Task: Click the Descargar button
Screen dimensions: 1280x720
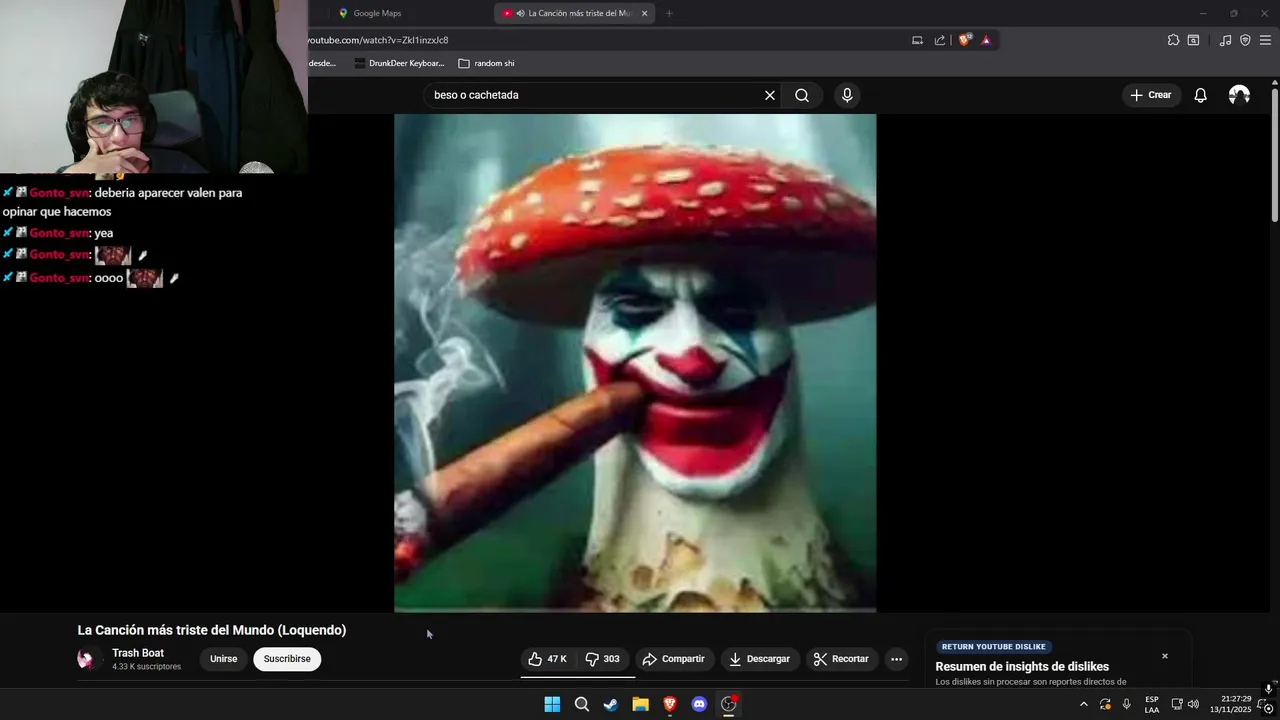Action: click(x=760, y=659)
